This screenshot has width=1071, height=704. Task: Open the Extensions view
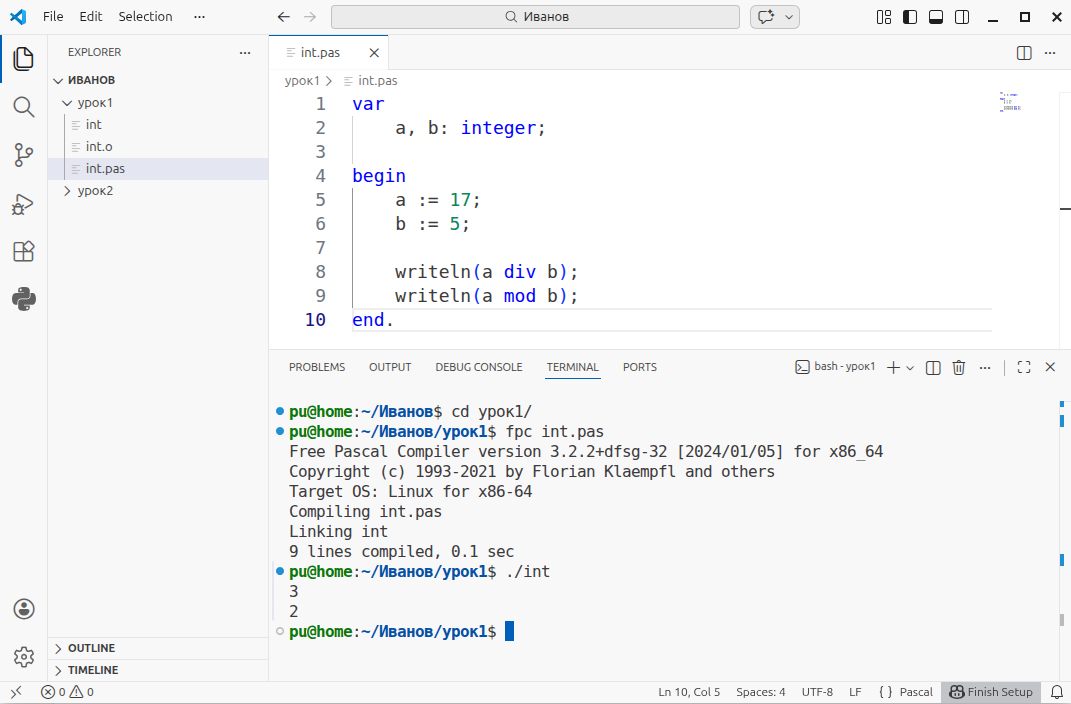[24, 252]
